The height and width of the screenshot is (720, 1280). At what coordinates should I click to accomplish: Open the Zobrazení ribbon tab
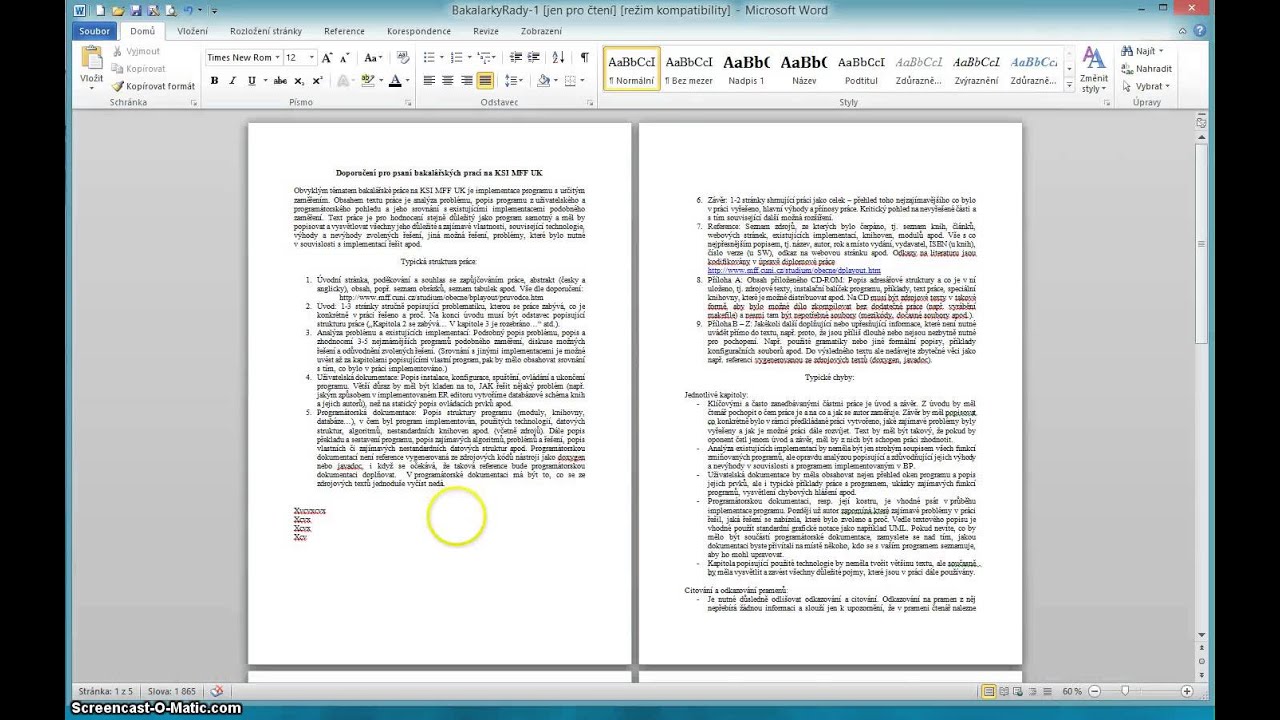click(541, 31)
